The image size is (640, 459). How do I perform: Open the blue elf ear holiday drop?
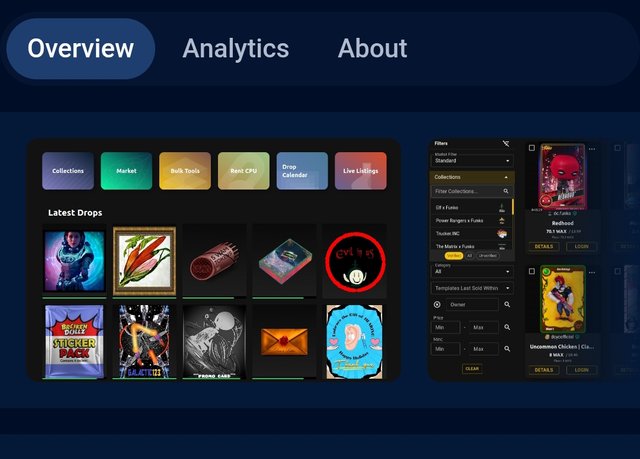point(355,341)
